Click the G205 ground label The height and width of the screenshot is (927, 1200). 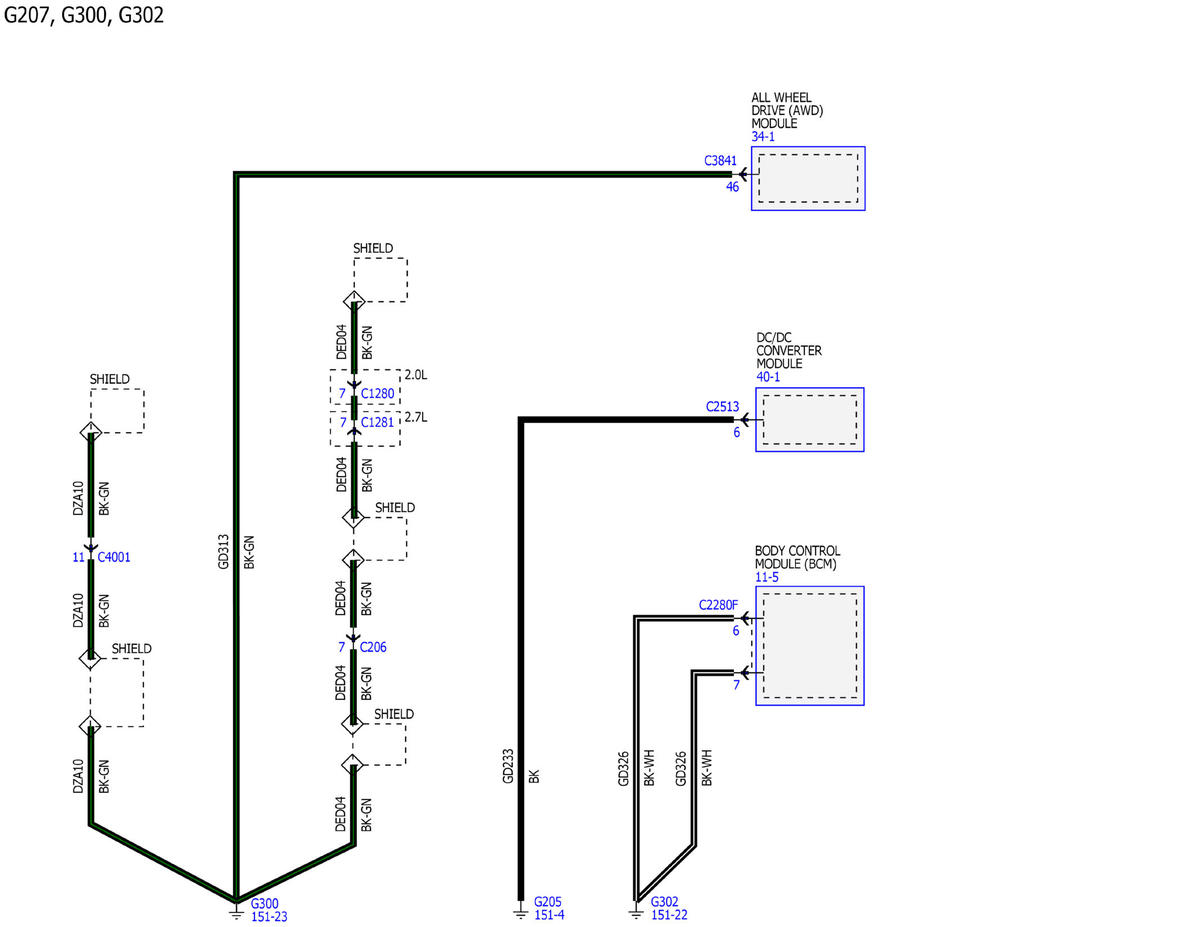pyautogui.click(x=548, y=901)
